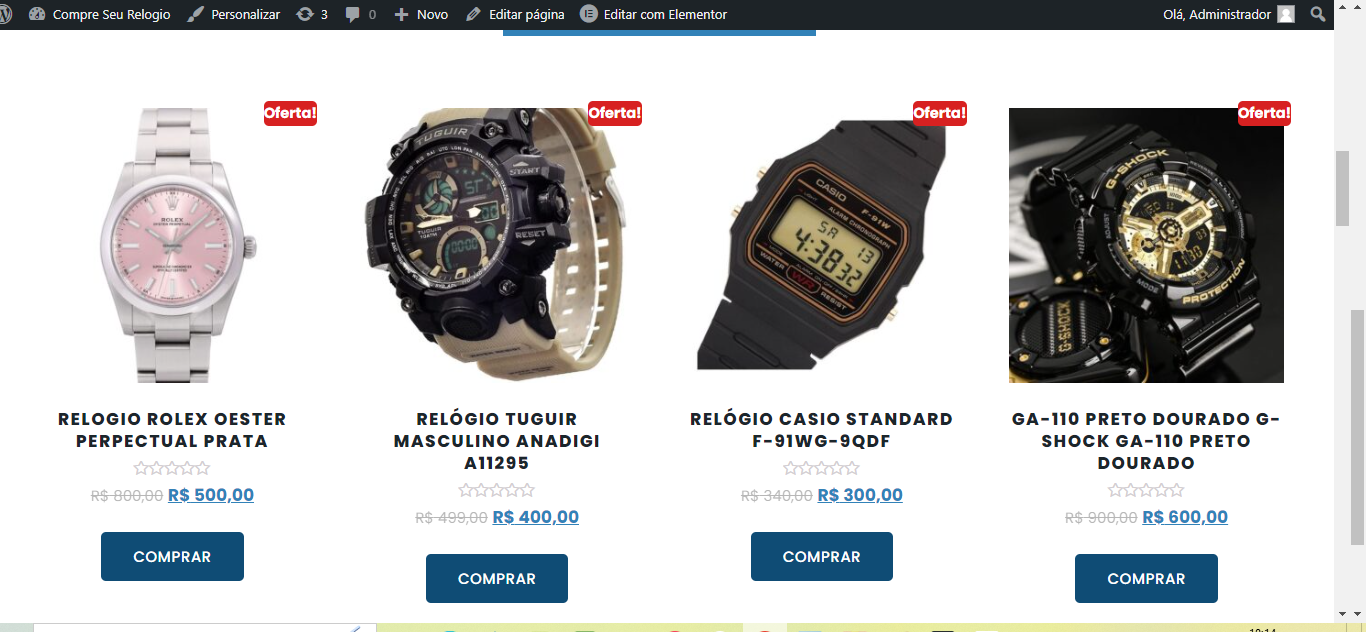The image size is (1366, 632).
Task: Click COMPRAR under the Rolex watch
Action: 172,557
